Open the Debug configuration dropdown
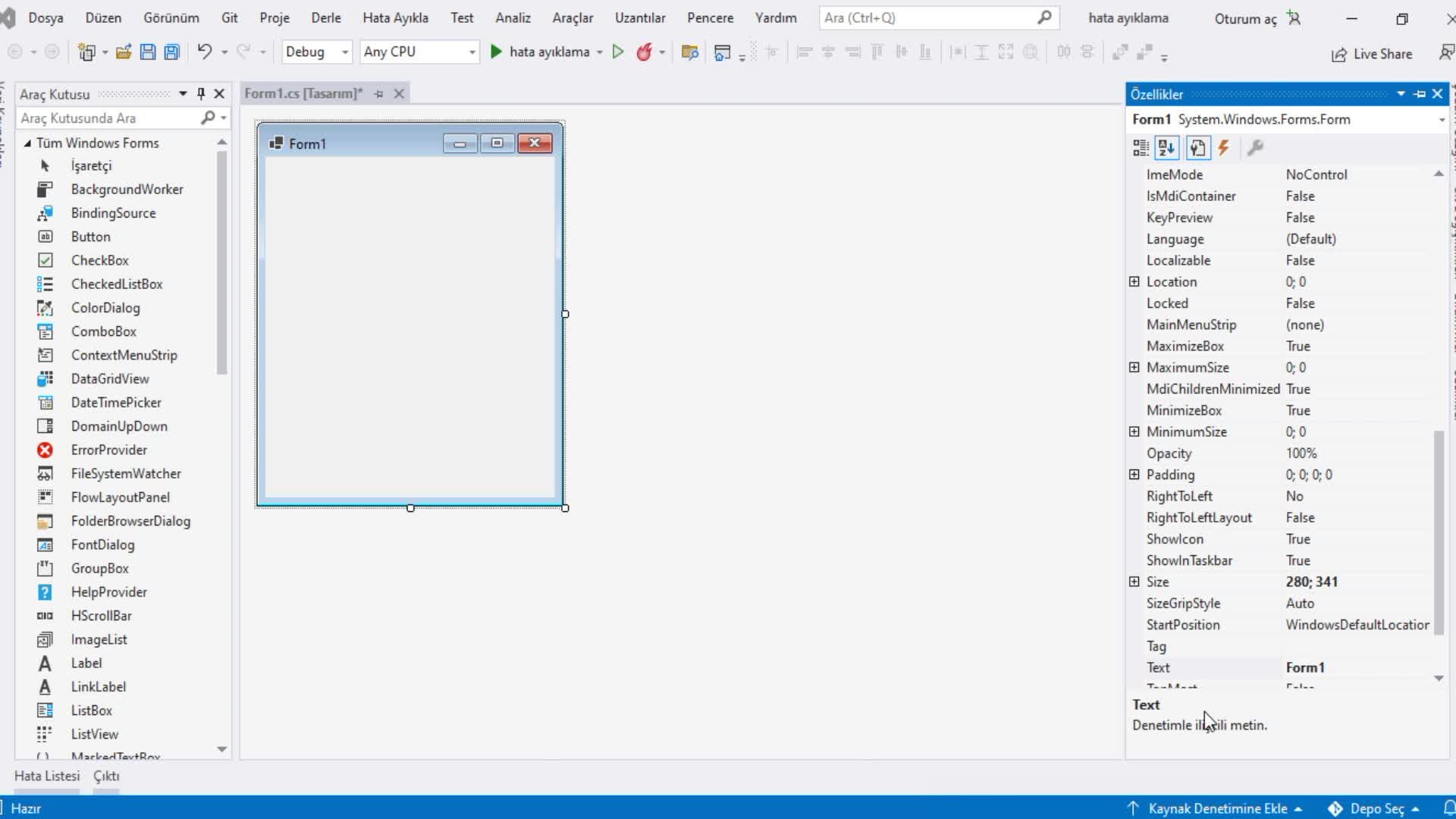 pyautogui.click(x=345, y=52)
